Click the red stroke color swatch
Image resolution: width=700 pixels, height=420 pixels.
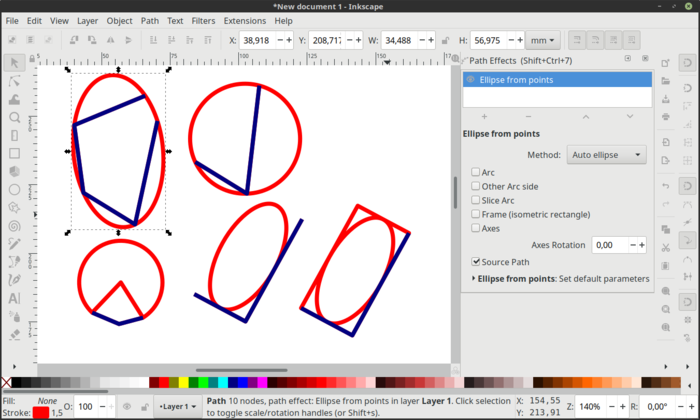(40, 412)
